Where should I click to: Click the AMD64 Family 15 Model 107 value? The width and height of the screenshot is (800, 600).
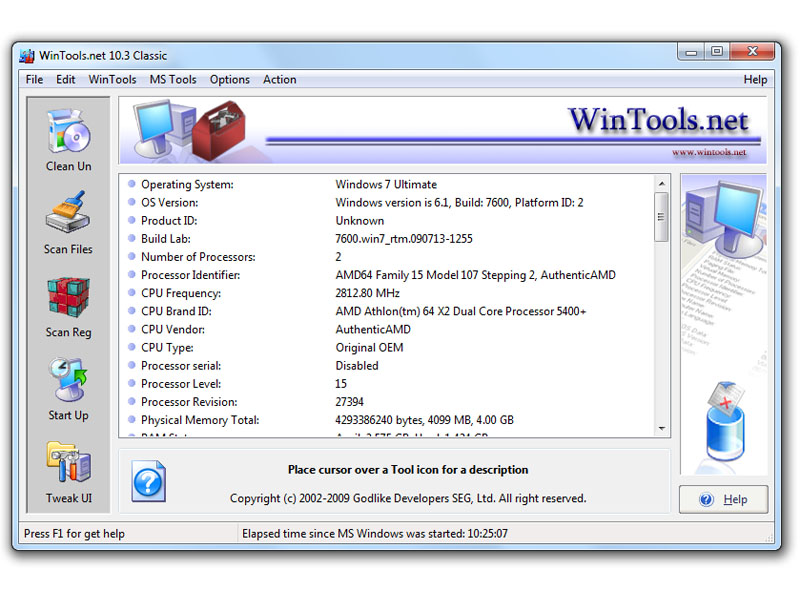(x=476, y=275)
